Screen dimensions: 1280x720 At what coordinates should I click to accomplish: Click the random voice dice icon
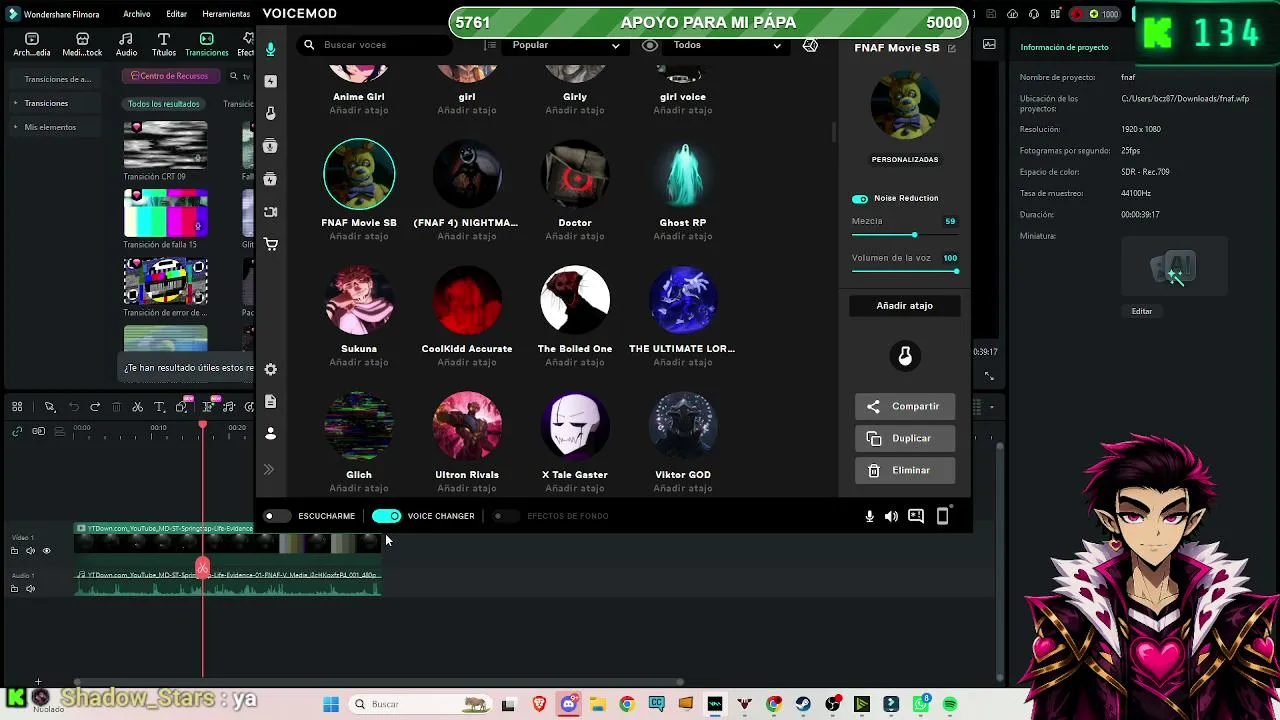tap(810, 45)
